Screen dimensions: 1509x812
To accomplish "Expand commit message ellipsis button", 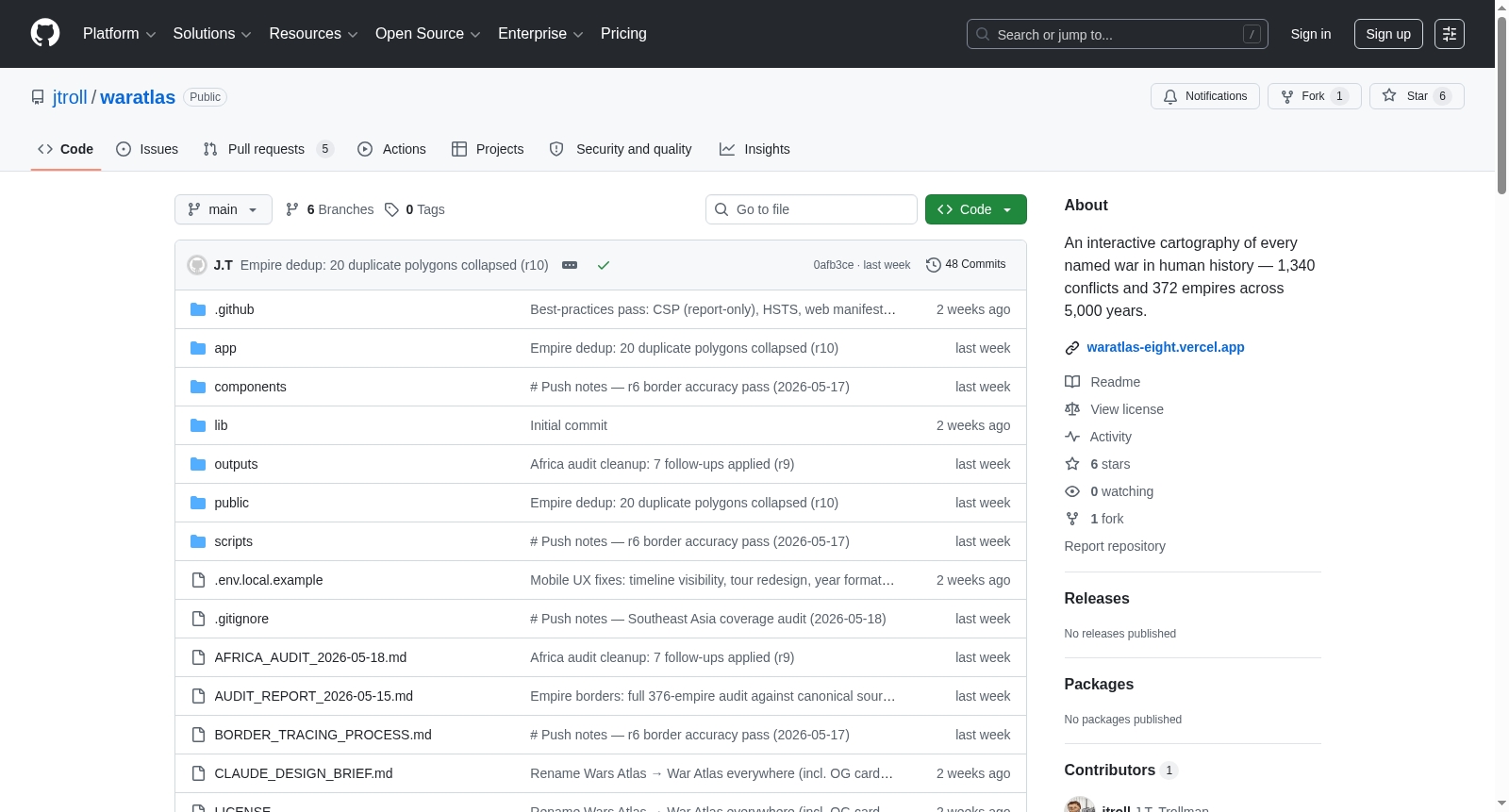I will point(570,265).
